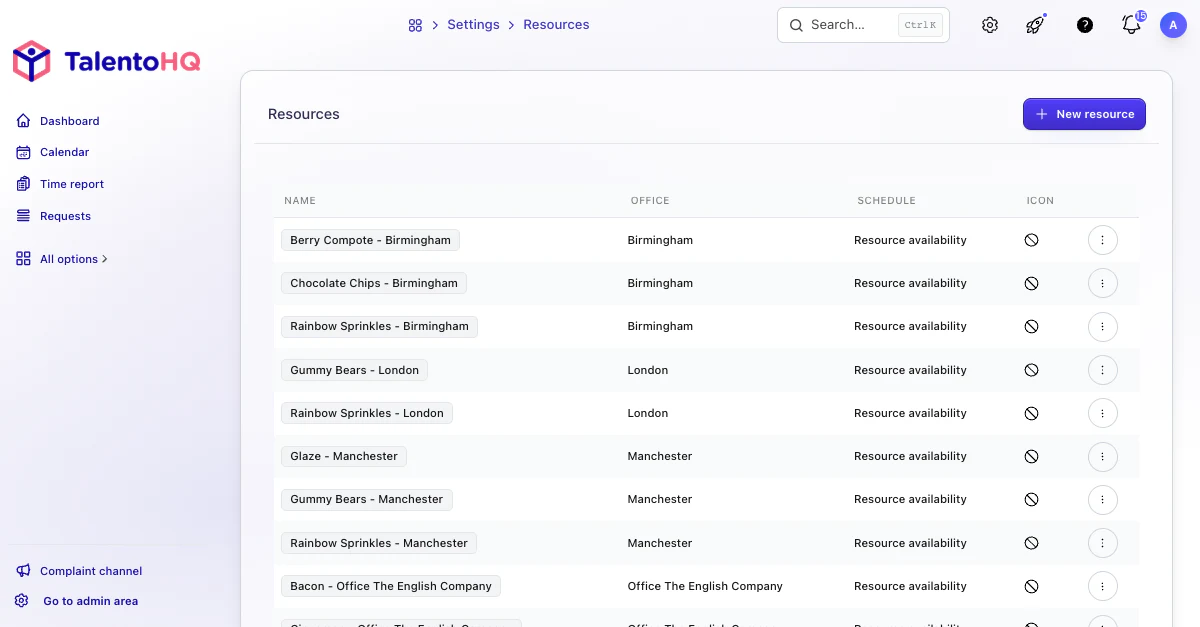Select Gummy Bears - London name tag
1200x627 pixels.
tap(355, 370)
